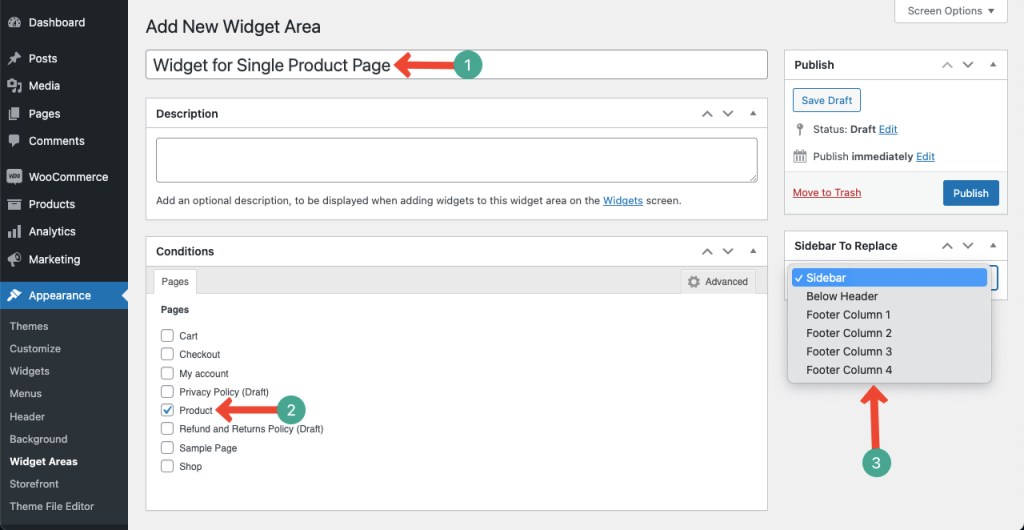Click inside the Description textarea
This screenshot has height=530, width=1024.
[x=456, y=160]
